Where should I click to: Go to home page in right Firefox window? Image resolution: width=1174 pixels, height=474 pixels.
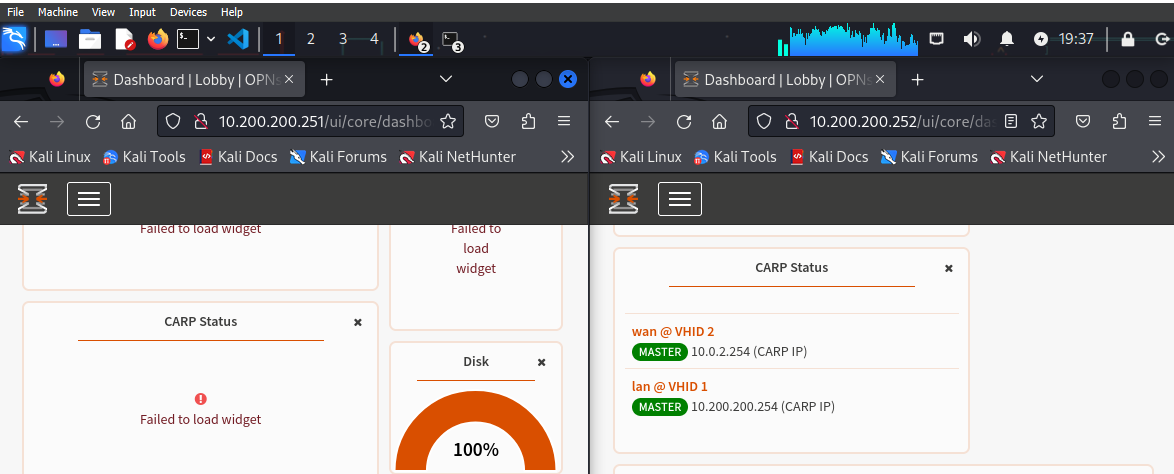[720, 121]
